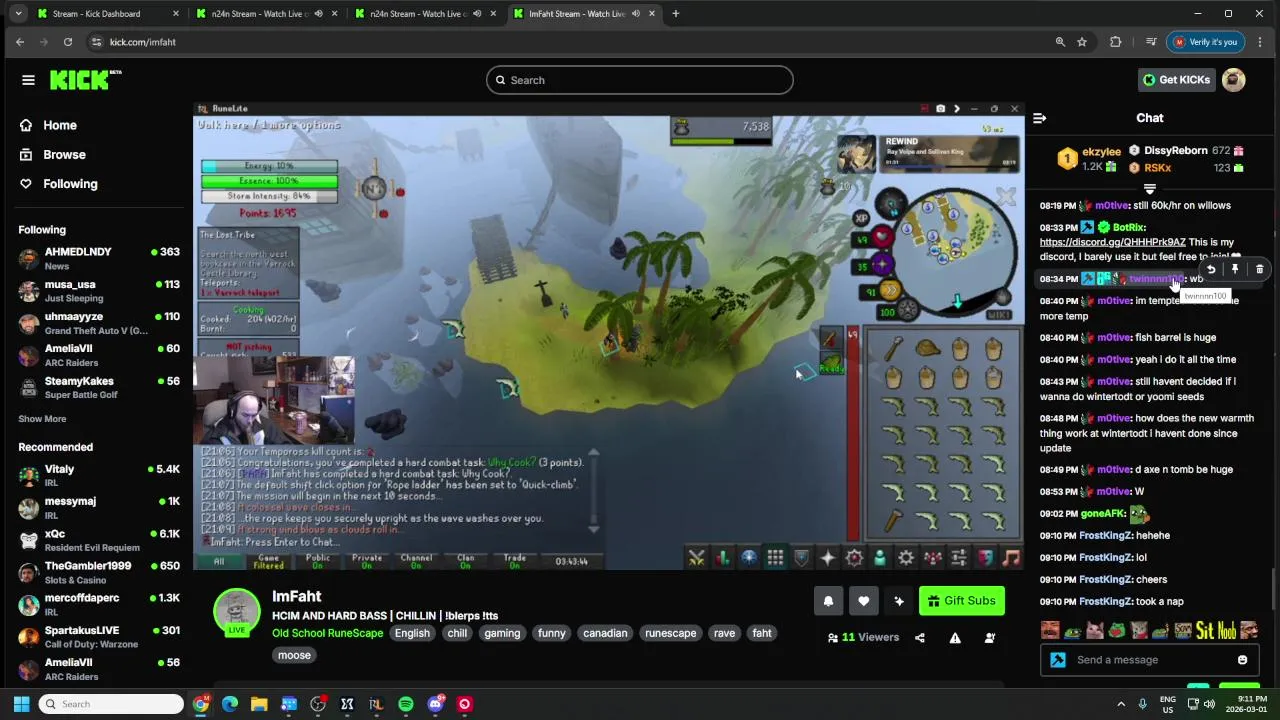Viewport: 1280px width, 720px height.
Task: Open RuneScape skills tab
Action: [x=722, y=558]
